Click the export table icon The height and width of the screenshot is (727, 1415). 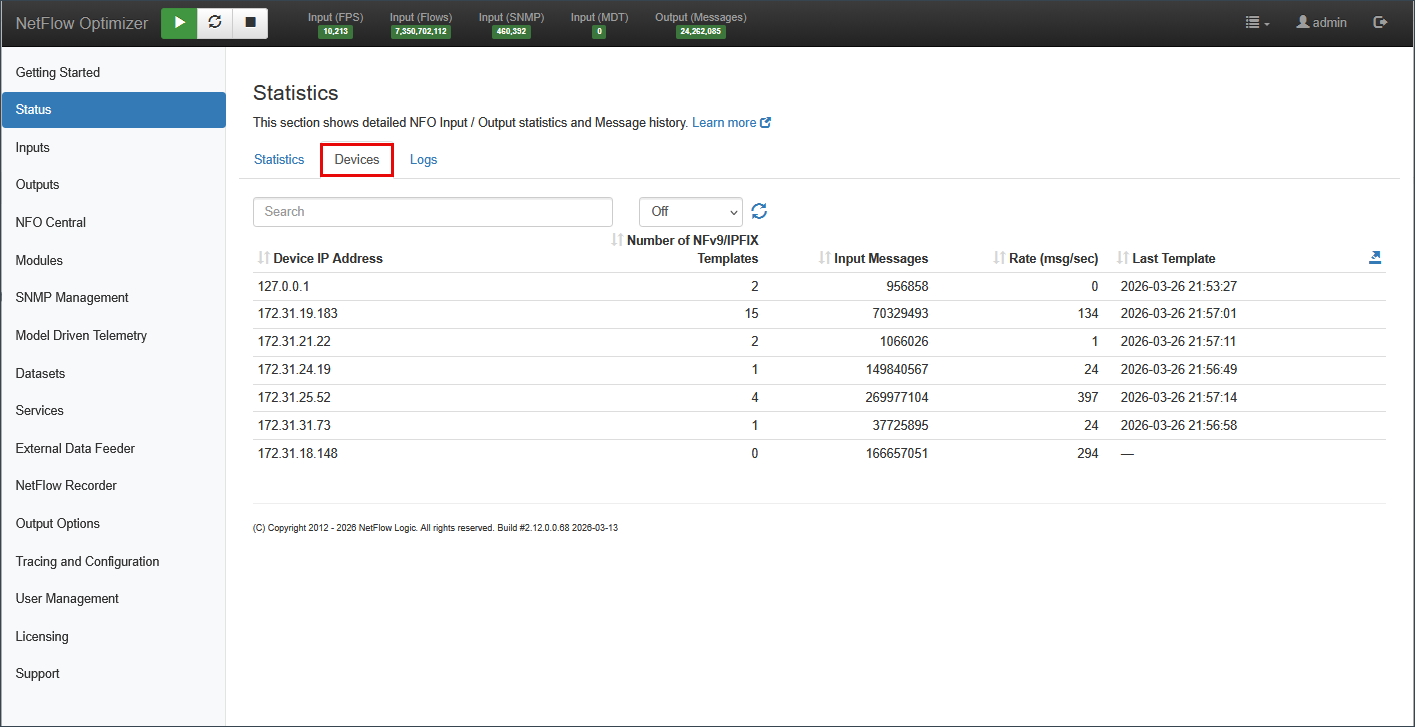point(1375,258)
